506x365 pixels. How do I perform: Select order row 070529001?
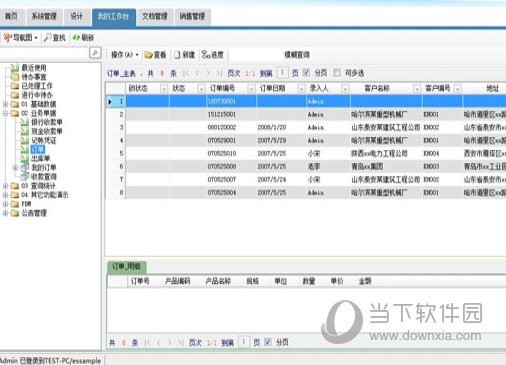click(306, 140)
